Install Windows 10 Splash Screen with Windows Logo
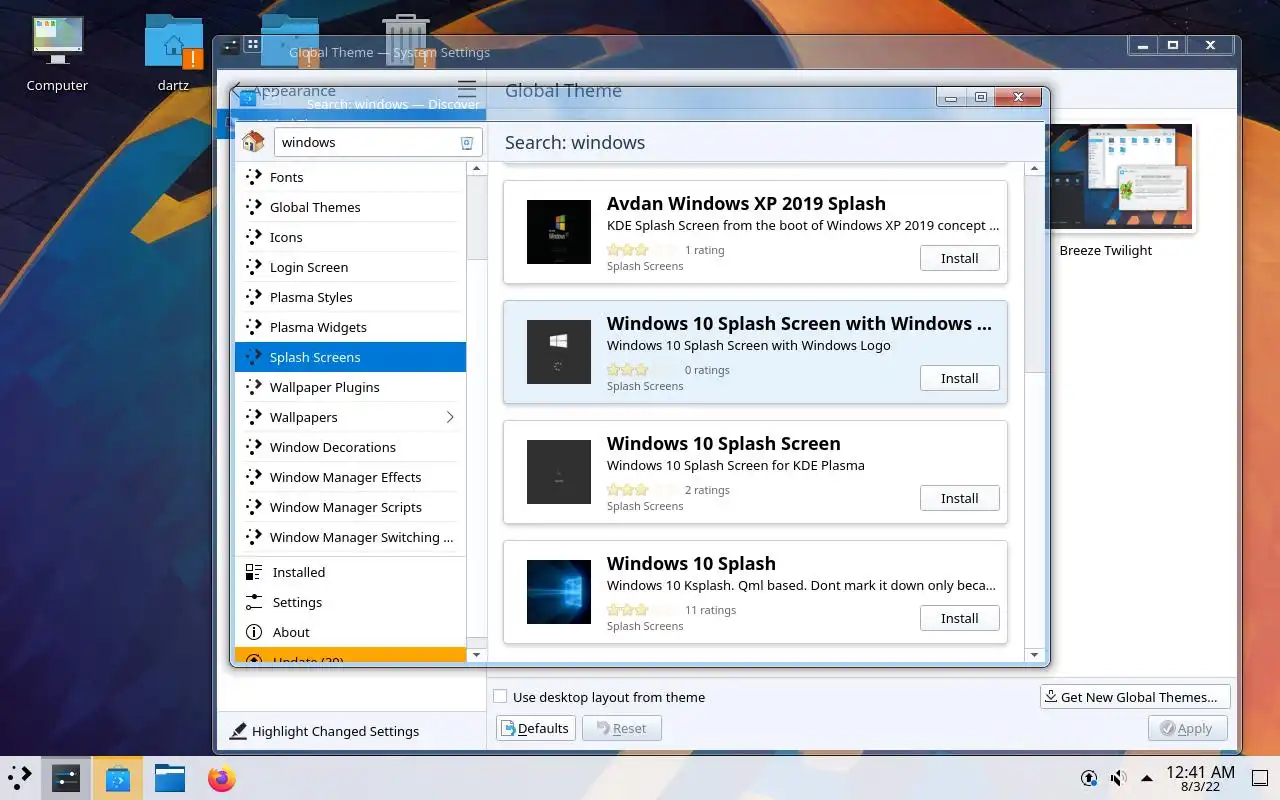The height and width of the screenshot is (800, 1280). click(959, 378)
